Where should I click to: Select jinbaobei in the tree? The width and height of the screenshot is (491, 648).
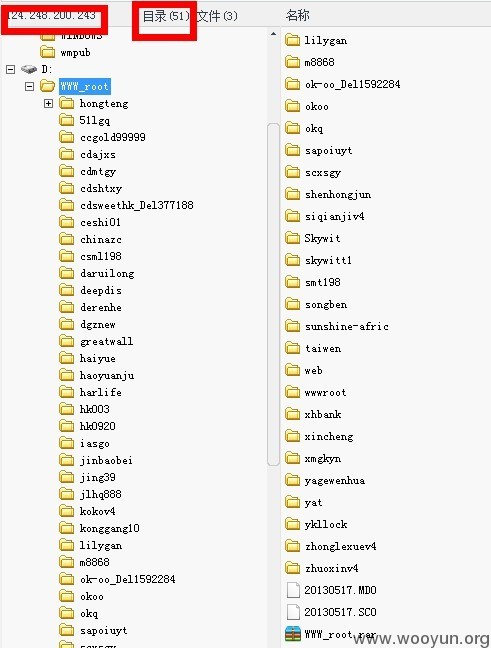[106, 460]
